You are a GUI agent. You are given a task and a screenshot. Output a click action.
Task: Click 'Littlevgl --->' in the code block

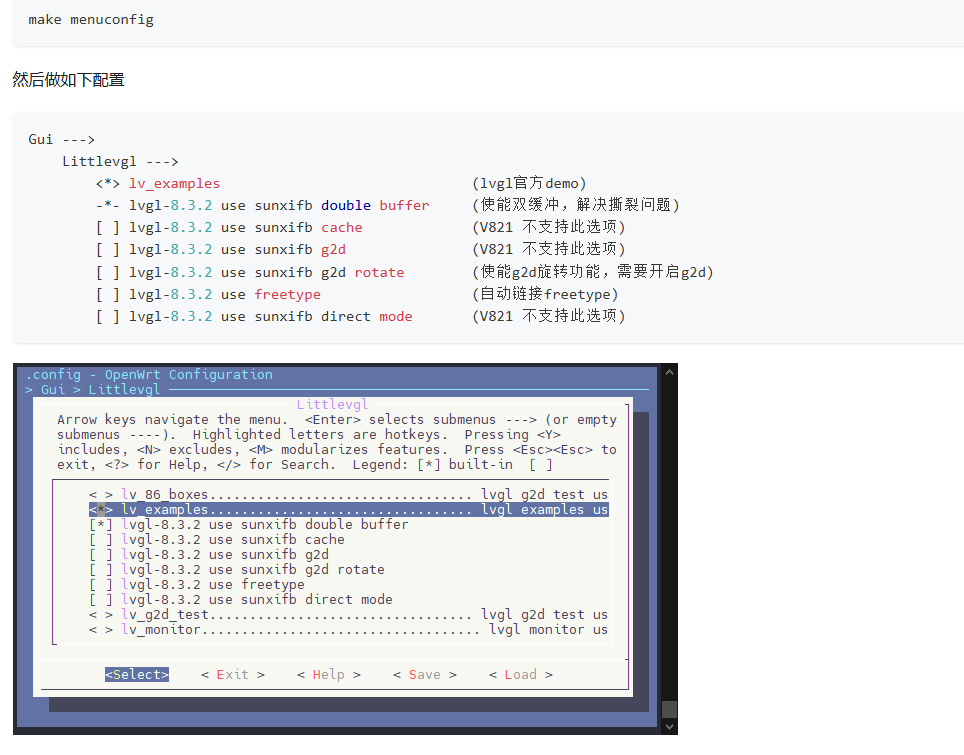coord(120,162)
